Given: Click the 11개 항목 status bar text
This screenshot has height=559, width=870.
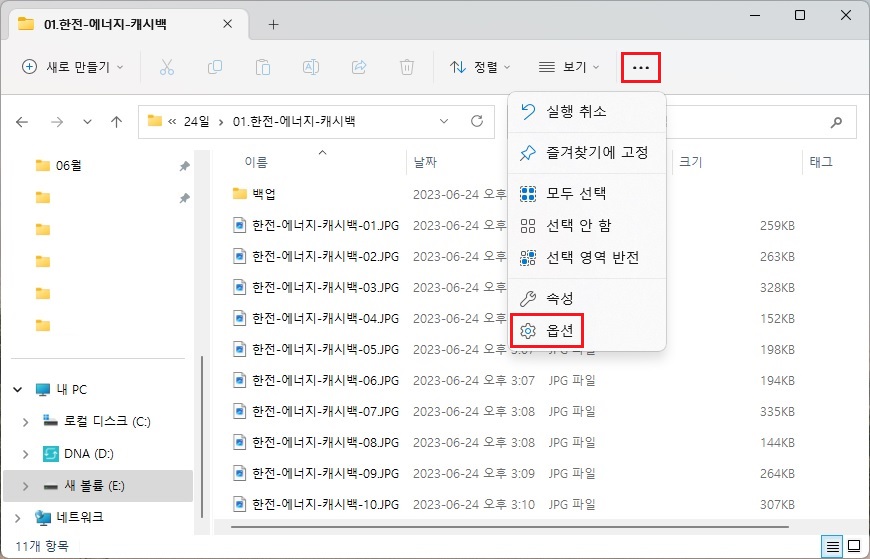Looking at the screenshot, I should (x=42, y=546).
